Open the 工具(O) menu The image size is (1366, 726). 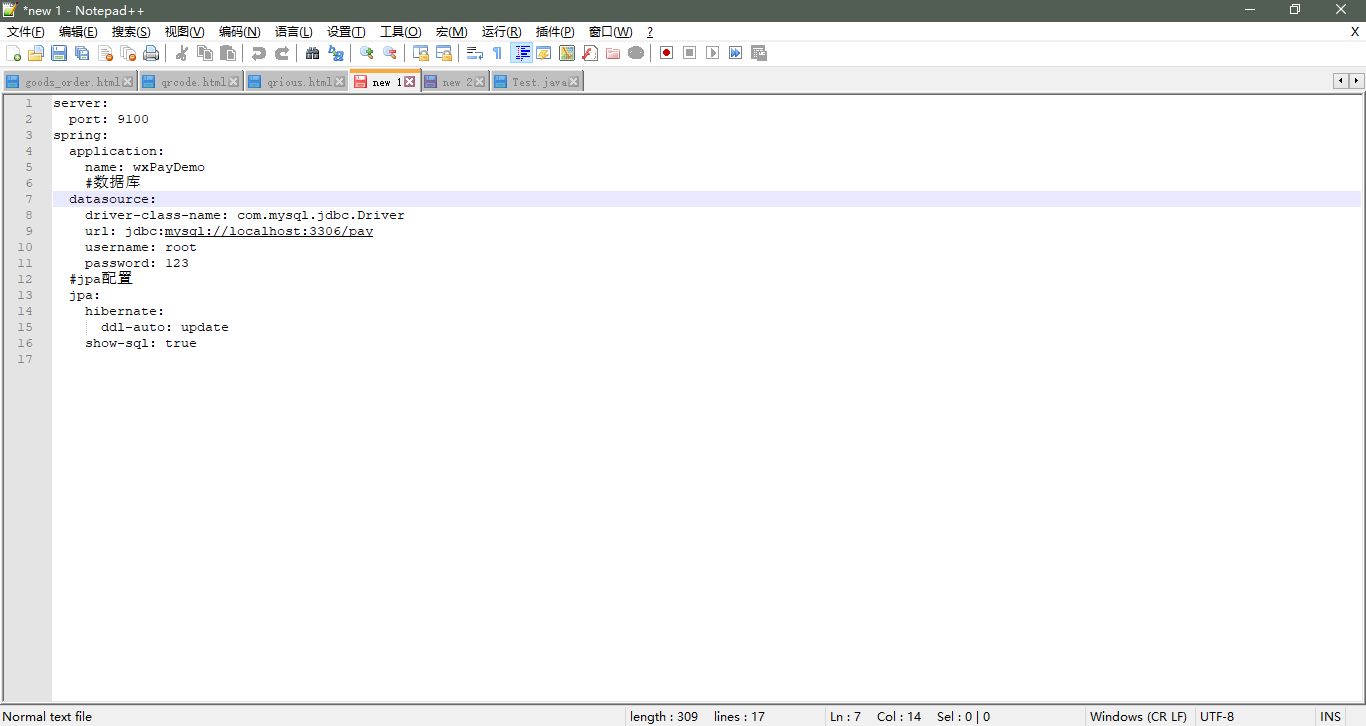(x=400, y=32)
